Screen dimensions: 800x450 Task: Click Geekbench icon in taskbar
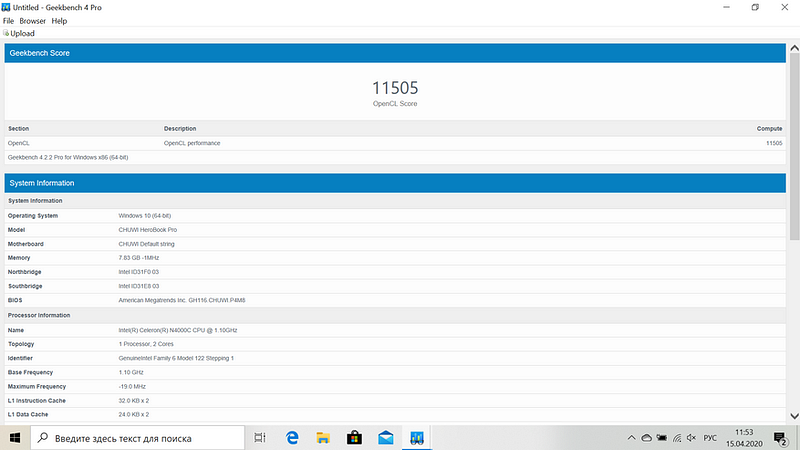pyautogui.click(x=417, y=438)
